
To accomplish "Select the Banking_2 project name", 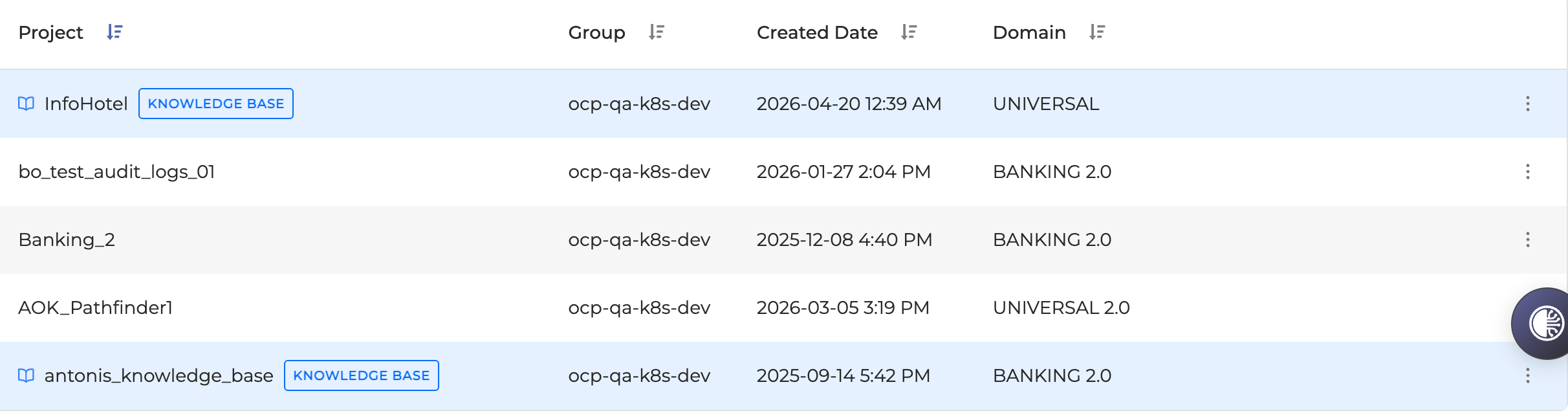I will coord(67,240).
